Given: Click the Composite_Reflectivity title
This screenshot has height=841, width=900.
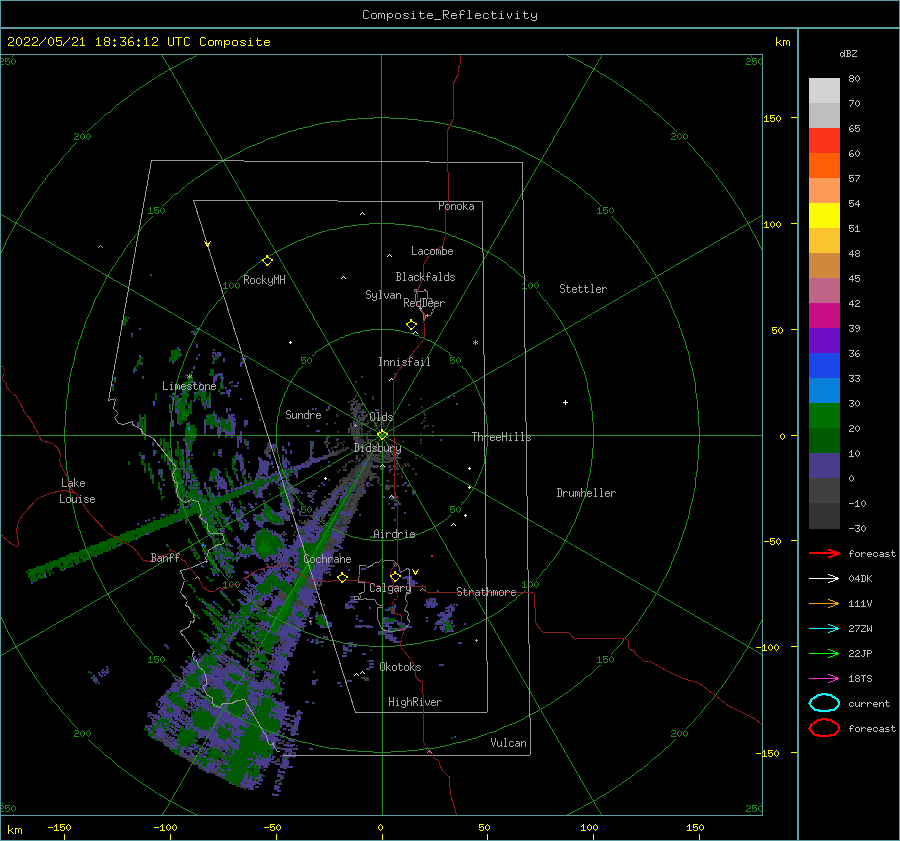Looking at the screenshot, I should point(449,15).
